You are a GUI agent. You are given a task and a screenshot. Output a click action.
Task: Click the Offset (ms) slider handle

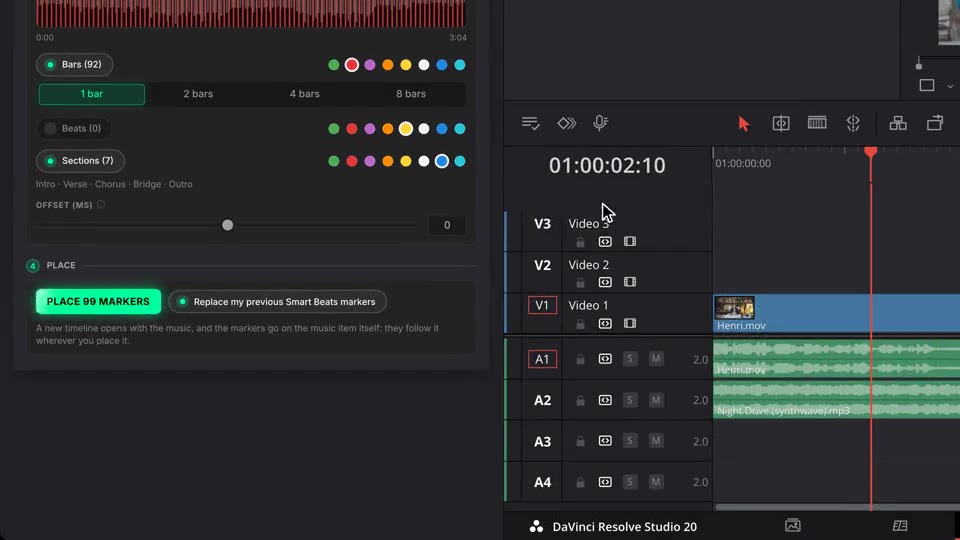coord(228,225)
